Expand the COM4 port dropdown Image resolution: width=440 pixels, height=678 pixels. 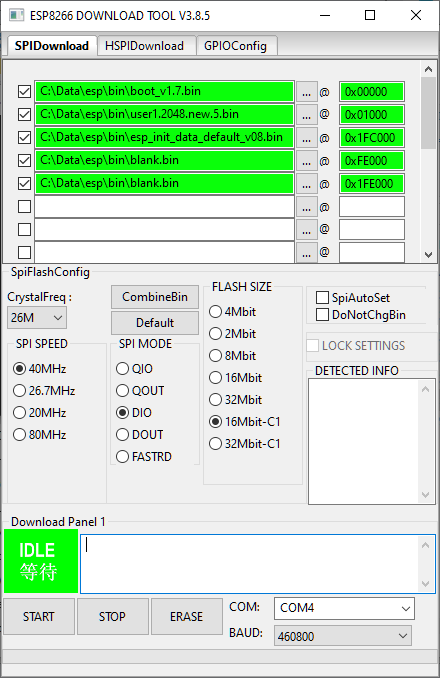344,608
